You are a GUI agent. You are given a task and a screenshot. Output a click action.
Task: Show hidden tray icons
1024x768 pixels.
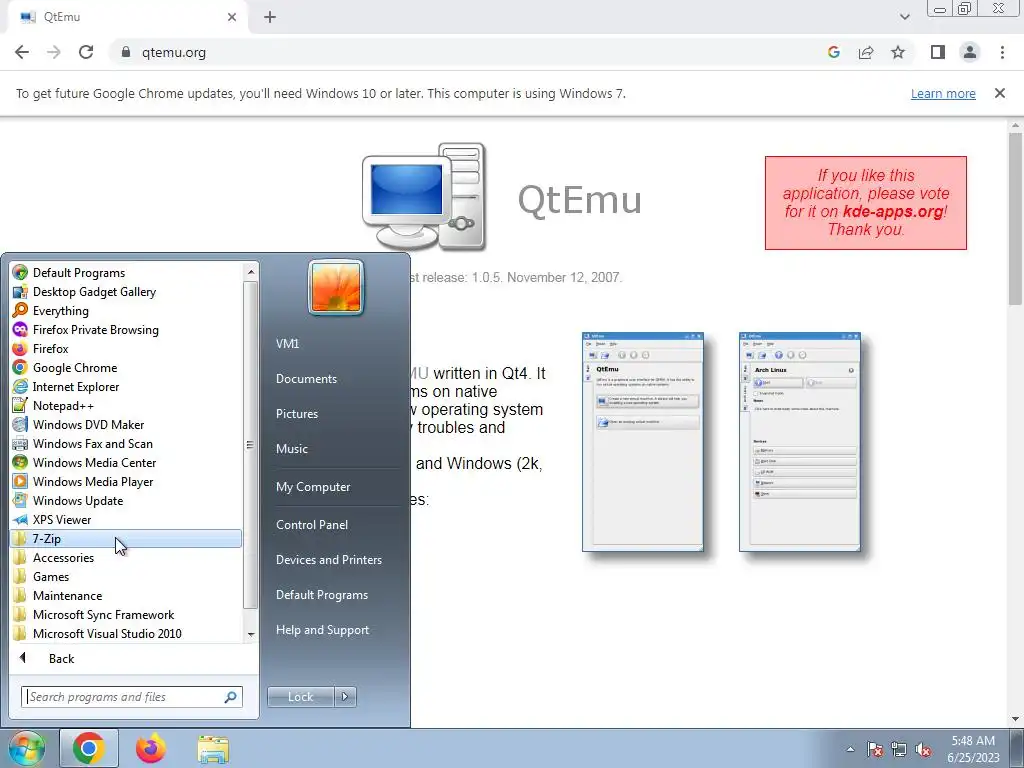point(850,749)
